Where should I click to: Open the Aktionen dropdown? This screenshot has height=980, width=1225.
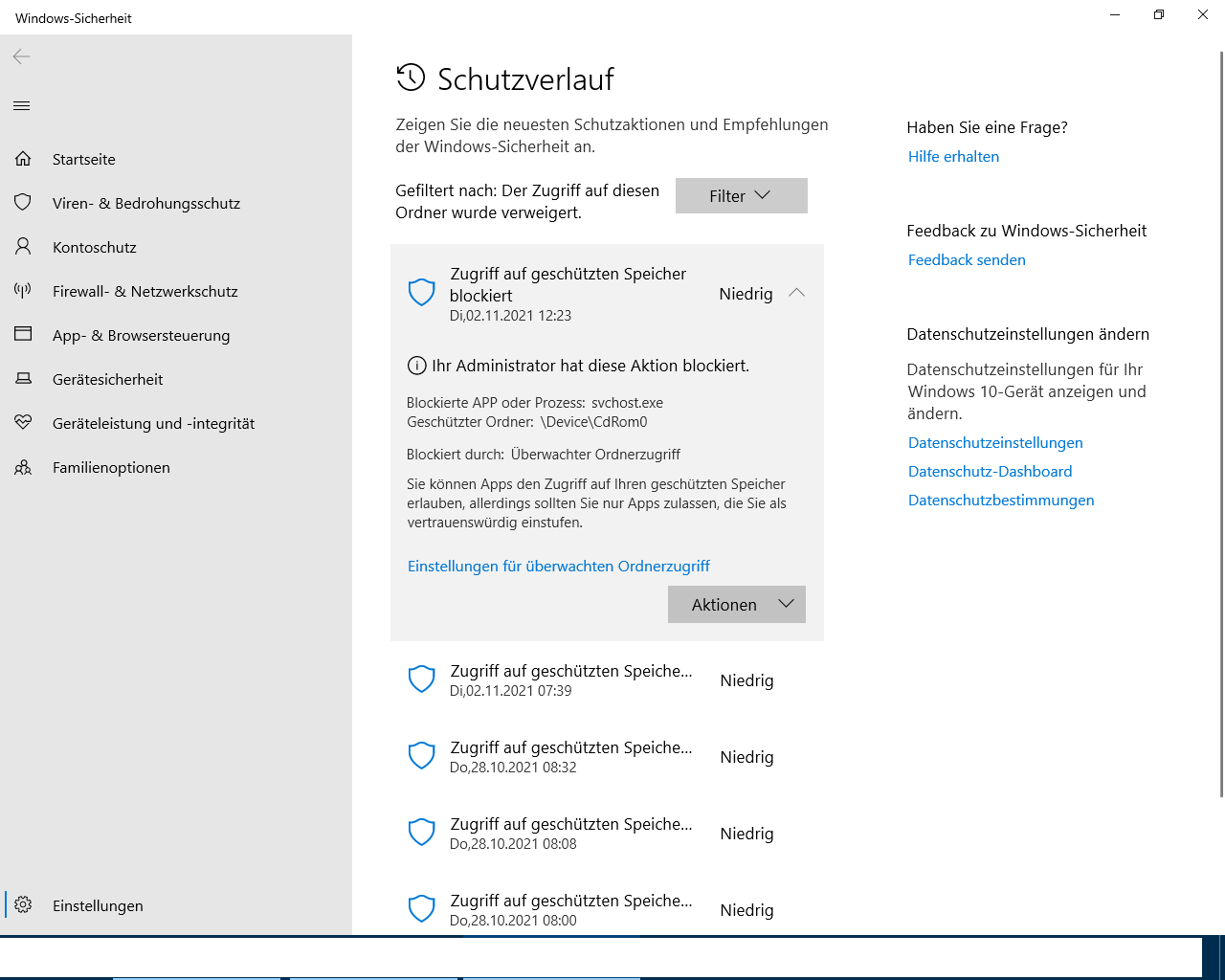(737, 605)
